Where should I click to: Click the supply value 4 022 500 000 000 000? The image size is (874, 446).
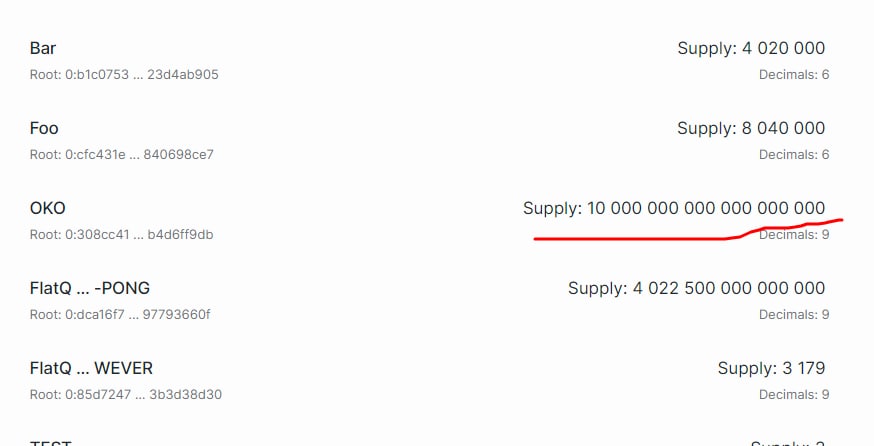(x=697, y=288)
